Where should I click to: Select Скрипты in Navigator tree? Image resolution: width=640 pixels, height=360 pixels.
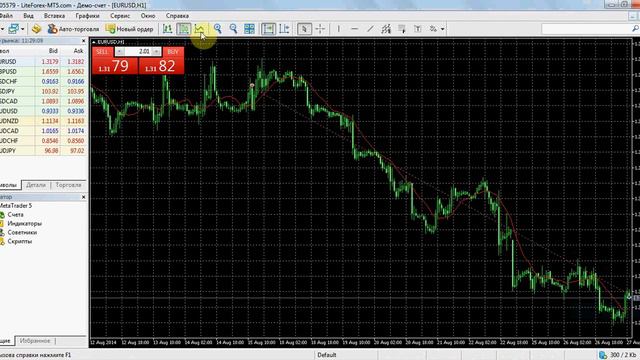[x=20, y=242]
